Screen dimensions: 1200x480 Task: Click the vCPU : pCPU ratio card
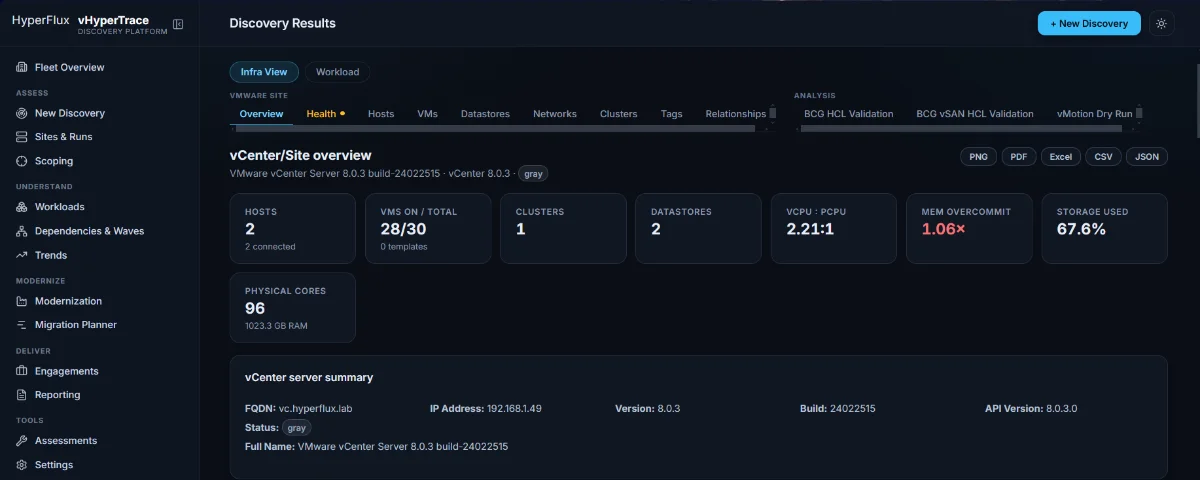click(834, 229)
